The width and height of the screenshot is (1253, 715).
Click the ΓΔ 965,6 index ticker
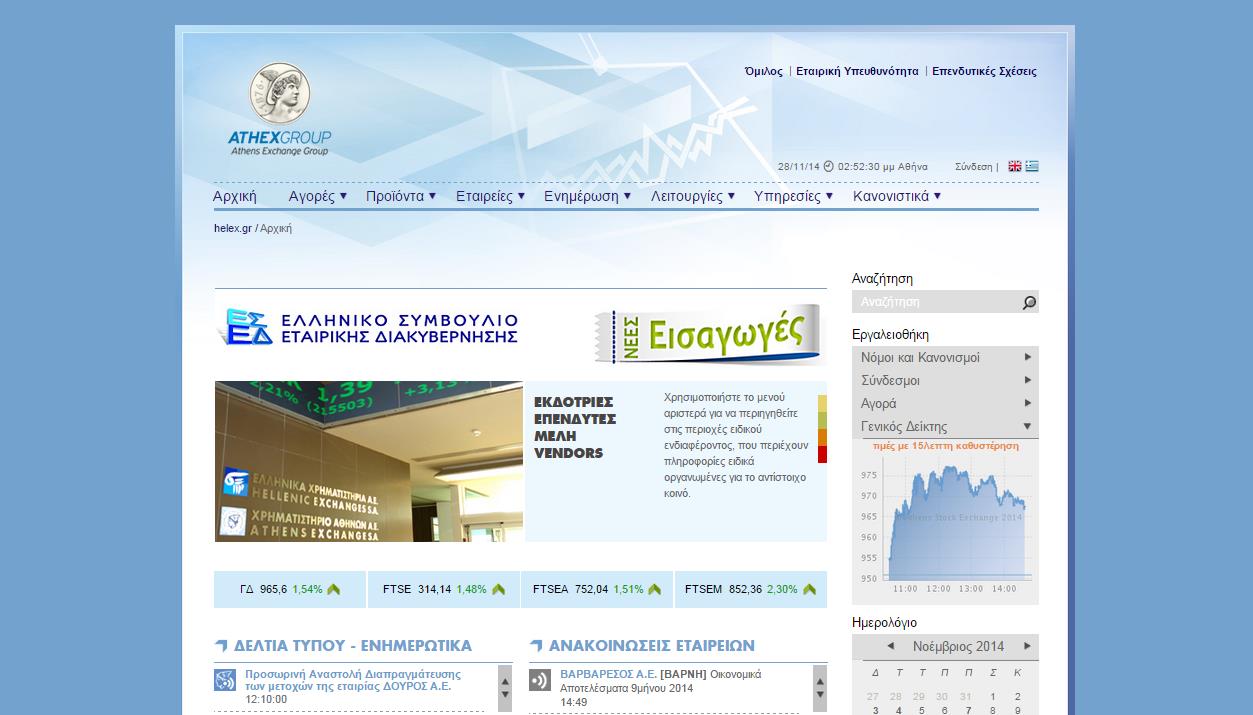pos(290,590)
